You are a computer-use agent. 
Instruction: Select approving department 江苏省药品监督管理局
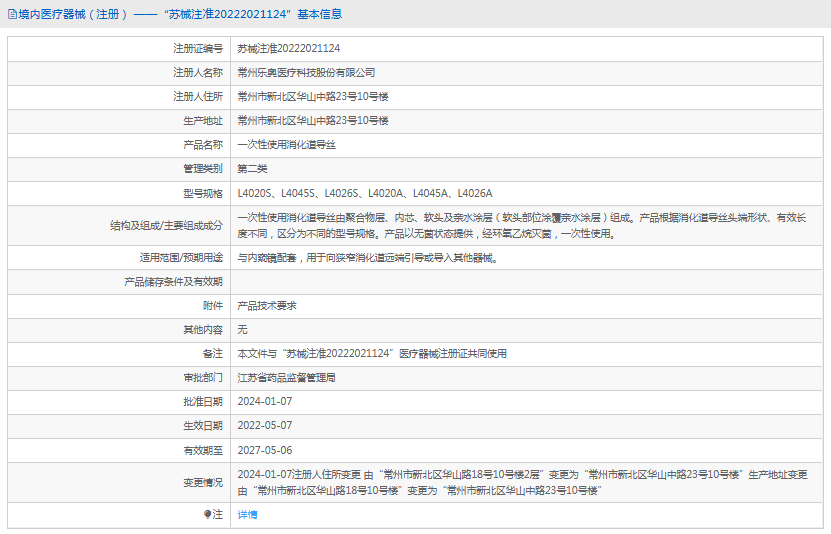(287, 378)
